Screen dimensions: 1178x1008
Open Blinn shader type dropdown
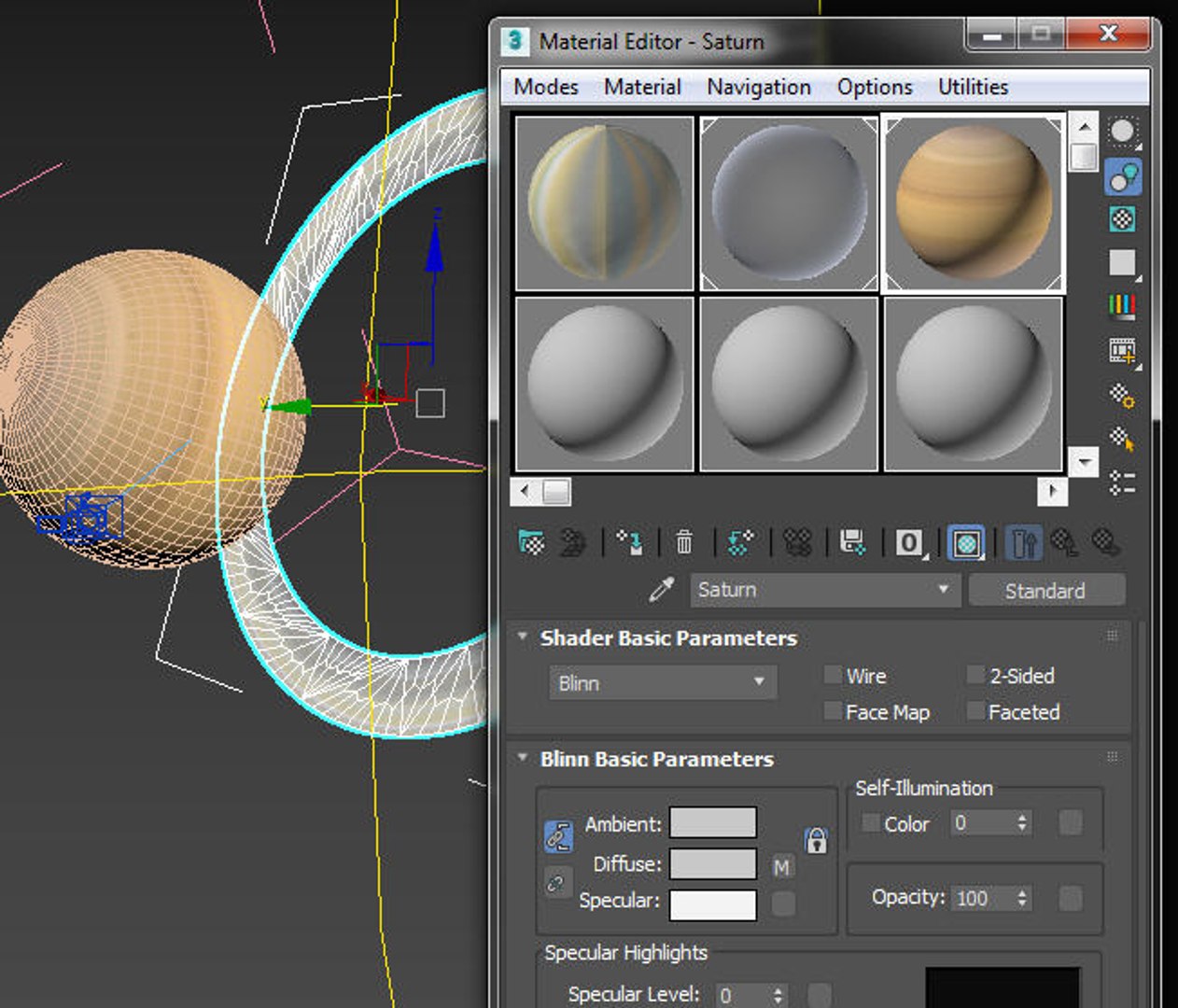click(x=662, y=683)
